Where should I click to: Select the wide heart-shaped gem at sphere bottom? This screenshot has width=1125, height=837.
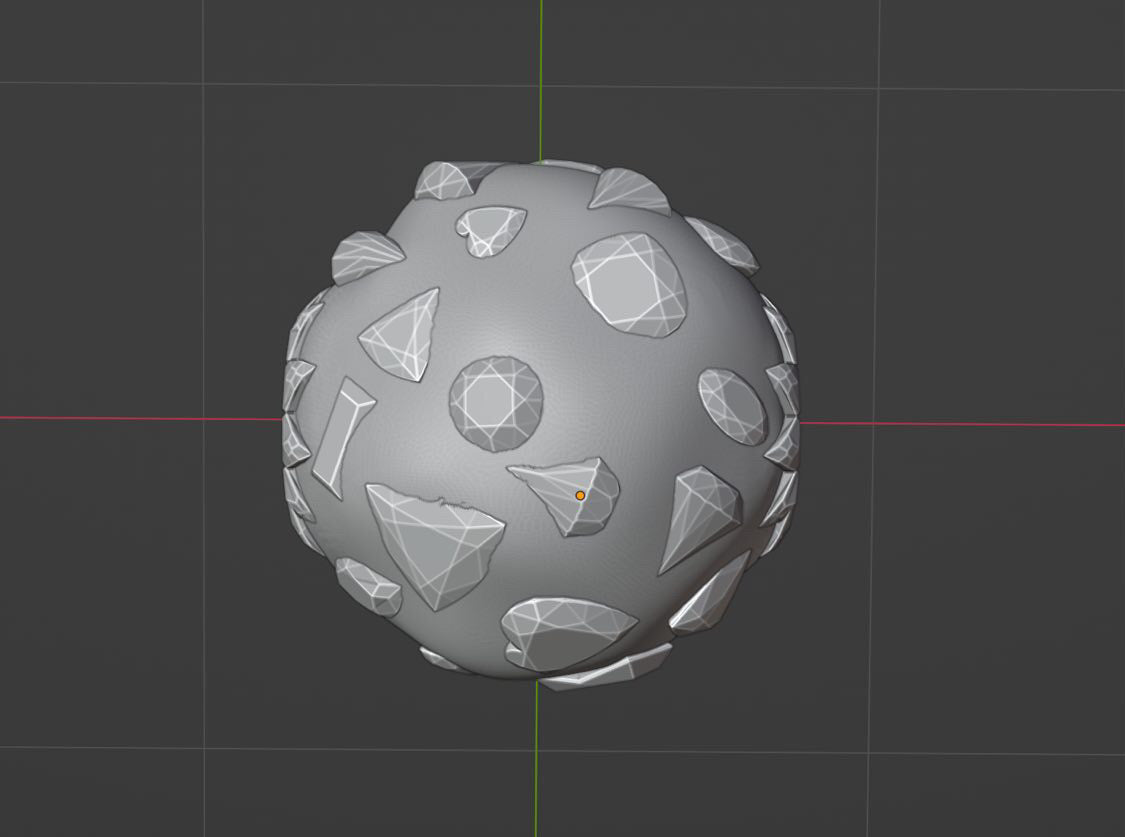coord(565,632)
